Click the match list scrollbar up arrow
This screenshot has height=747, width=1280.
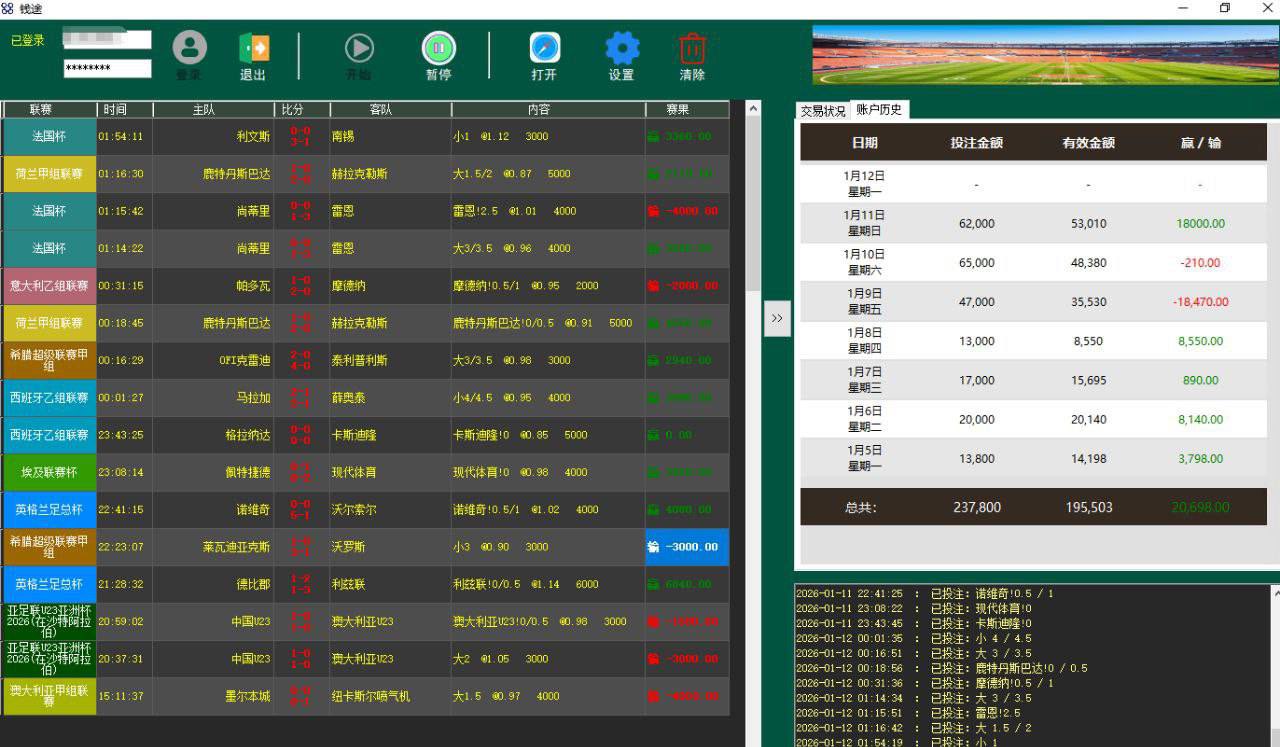coord(753,108)
